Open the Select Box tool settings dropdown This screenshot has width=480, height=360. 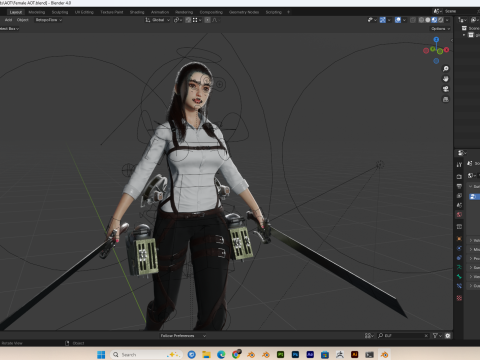click(9, 29)
